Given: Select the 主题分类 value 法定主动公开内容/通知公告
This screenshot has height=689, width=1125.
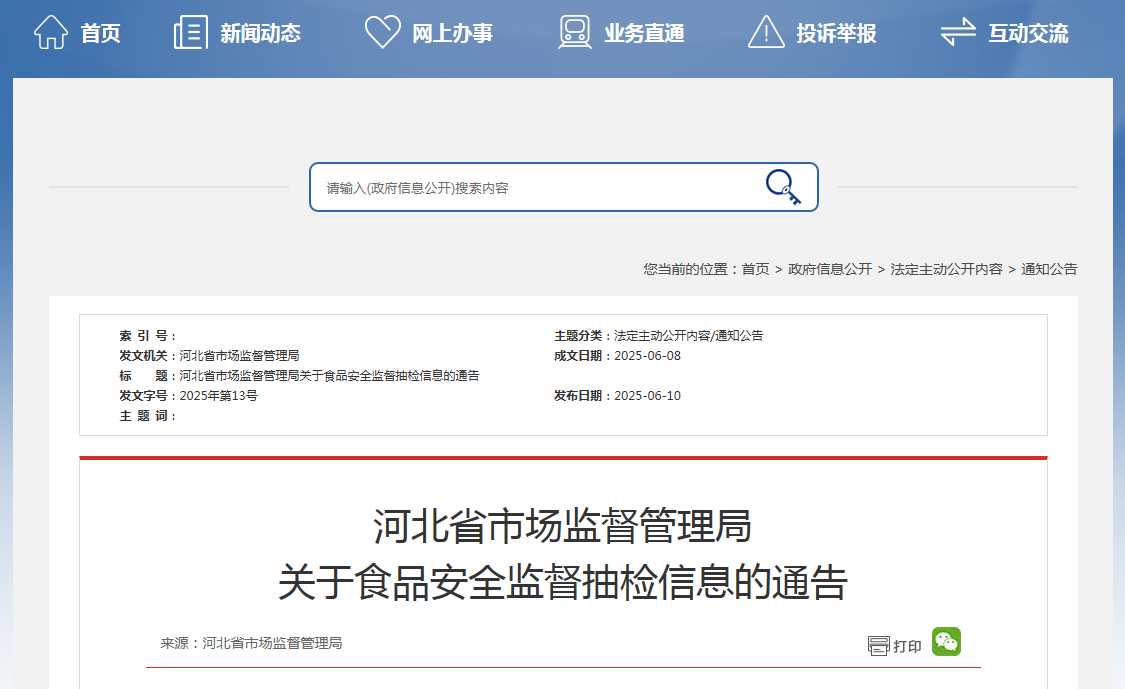Looking at the screenshot, I should 689,335.
